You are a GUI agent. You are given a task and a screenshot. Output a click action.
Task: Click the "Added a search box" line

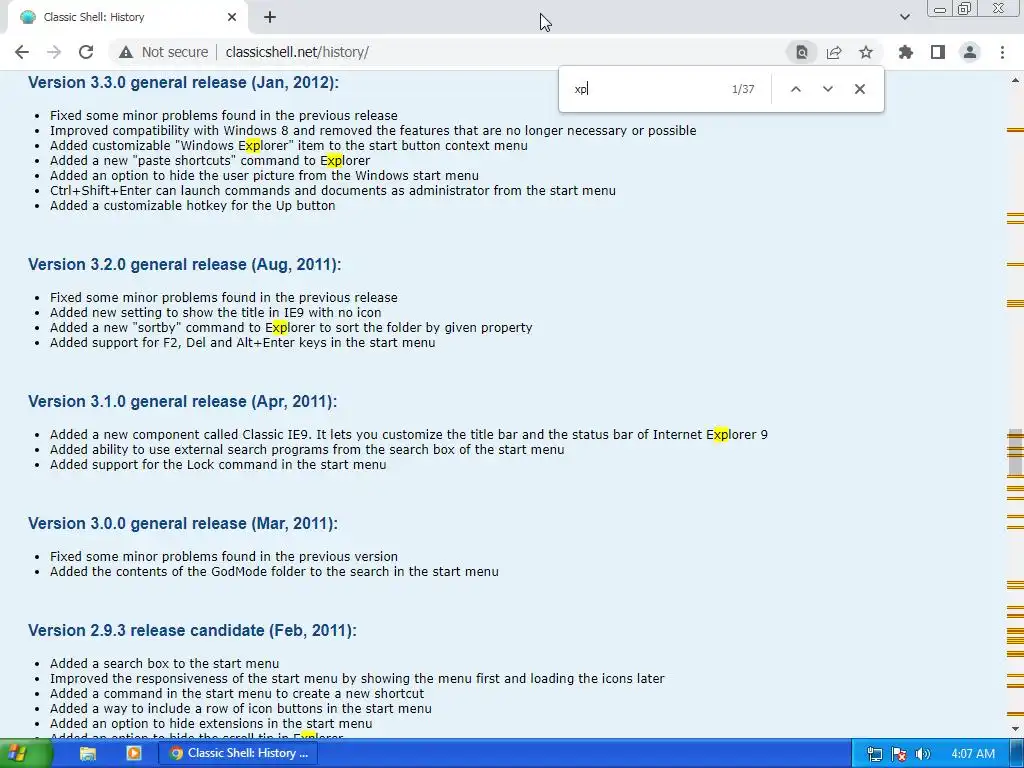pos(165,664)
